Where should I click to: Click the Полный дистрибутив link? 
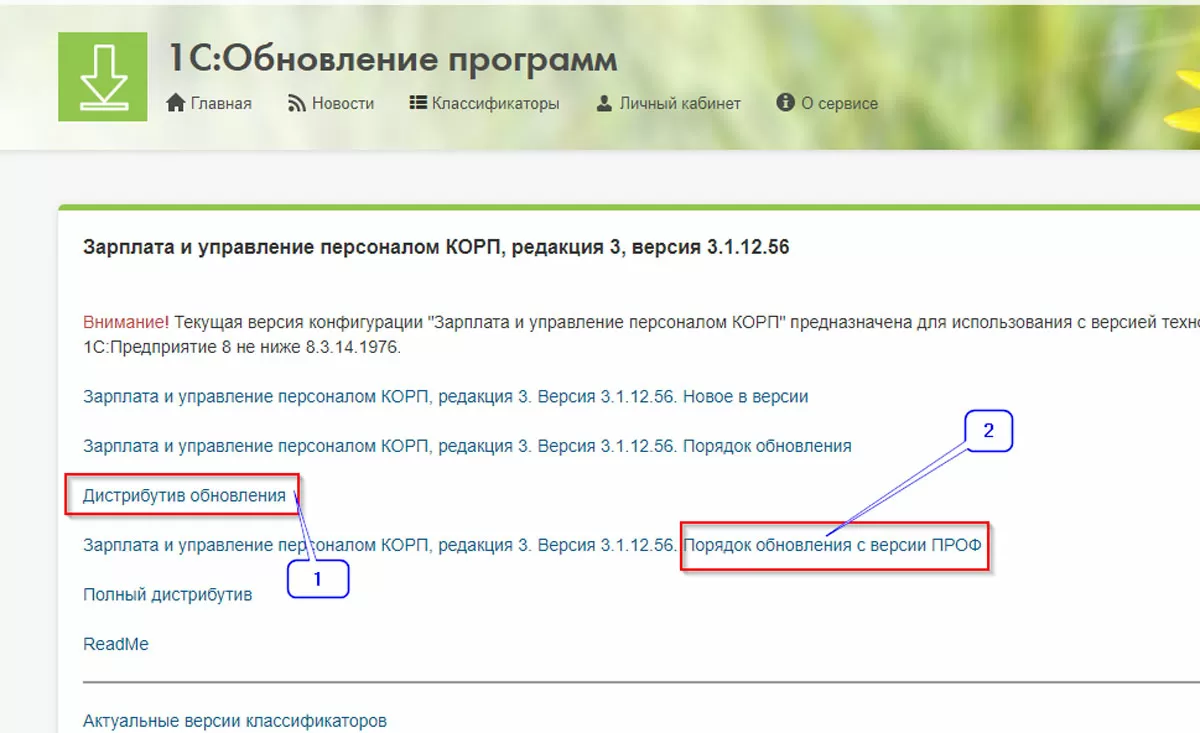click(167, 595)
